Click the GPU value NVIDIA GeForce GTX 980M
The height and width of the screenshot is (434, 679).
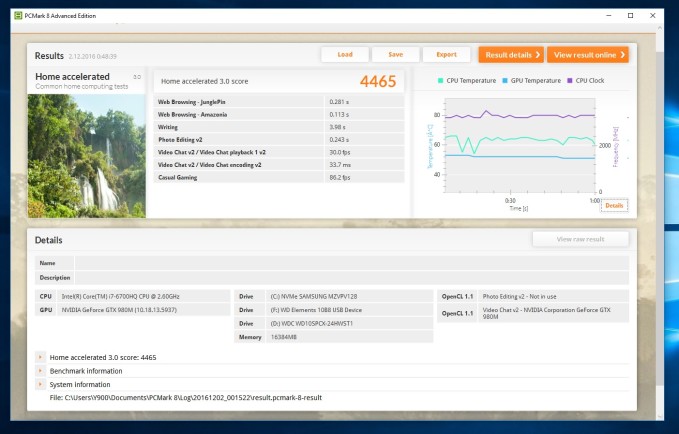pyautogui.click(x=119, y=310)
